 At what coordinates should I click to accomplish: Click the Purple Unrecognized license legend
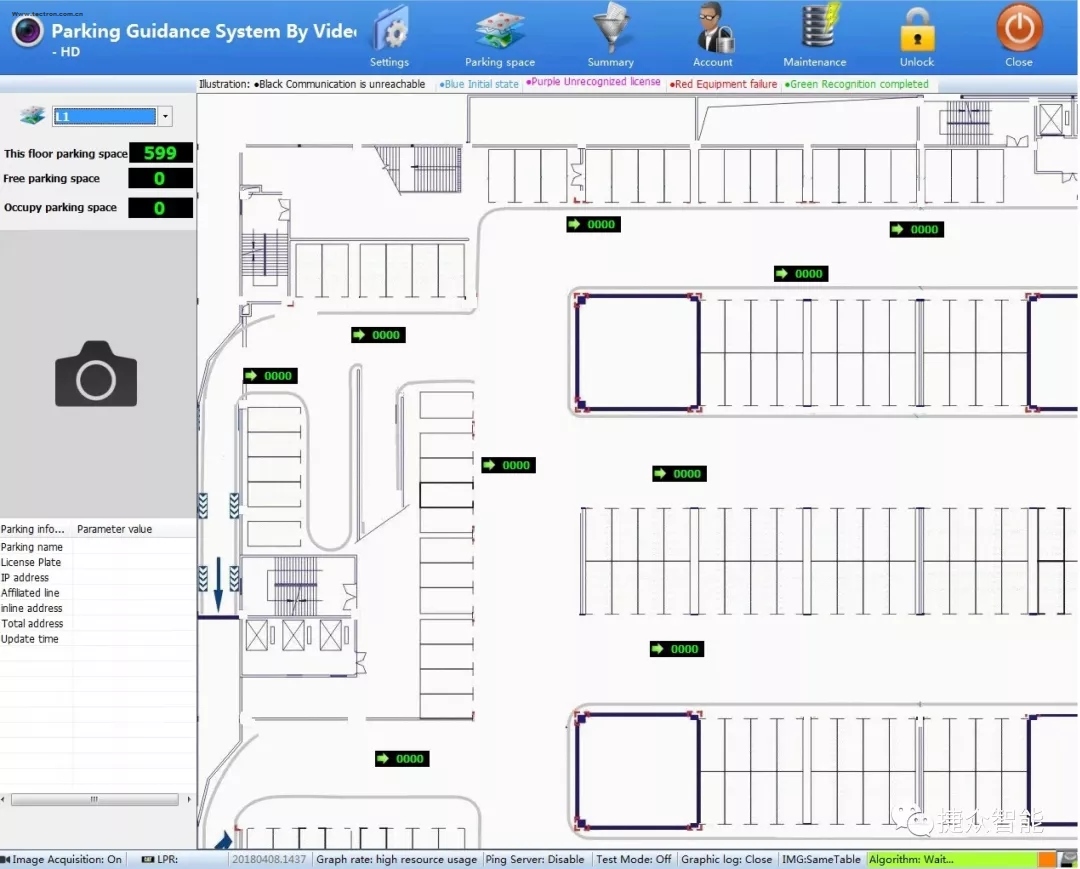pyautogui.click(x=593, y=82)
